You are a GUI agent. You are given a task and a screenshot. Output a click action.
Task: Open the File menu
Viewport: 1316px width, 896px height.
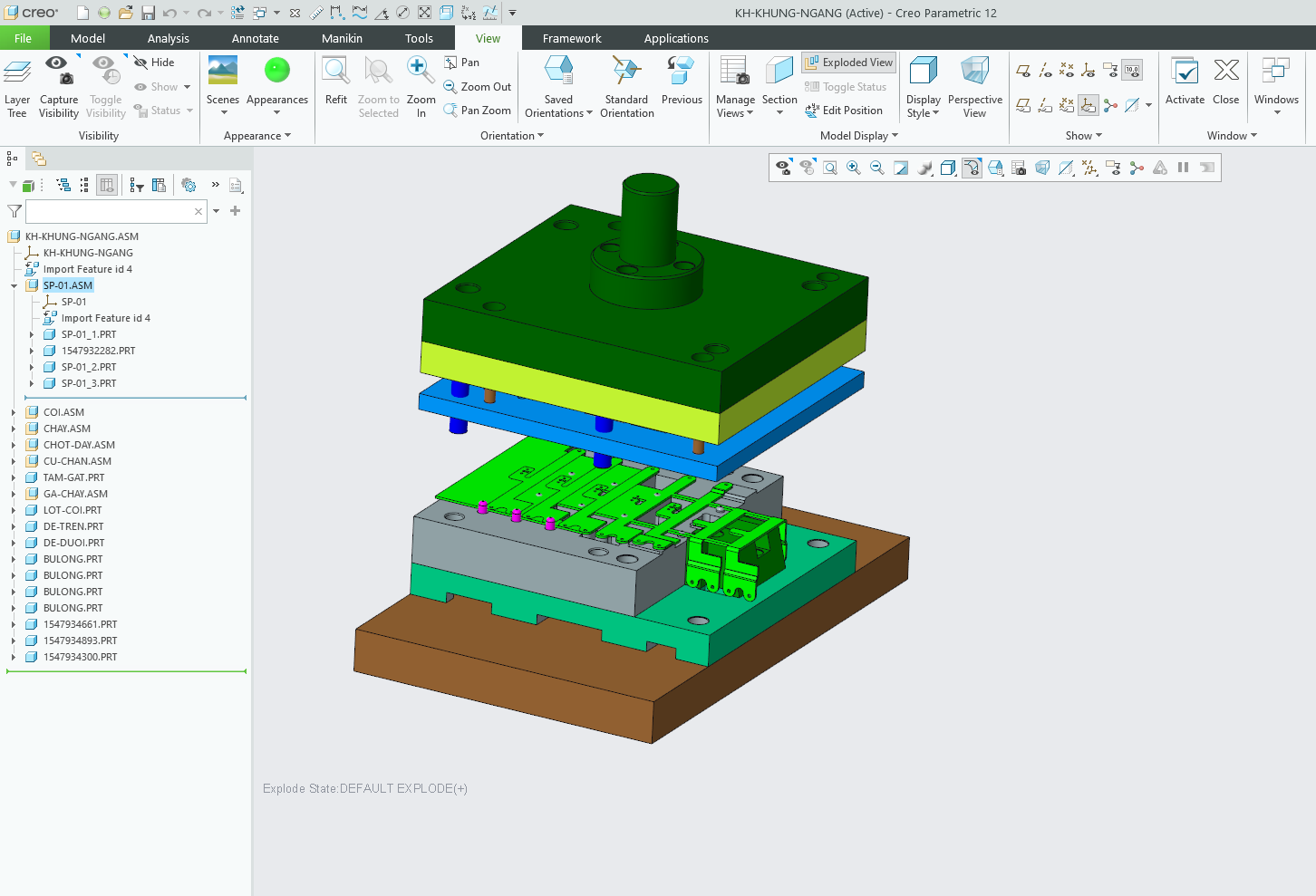(x=23, y=38)
